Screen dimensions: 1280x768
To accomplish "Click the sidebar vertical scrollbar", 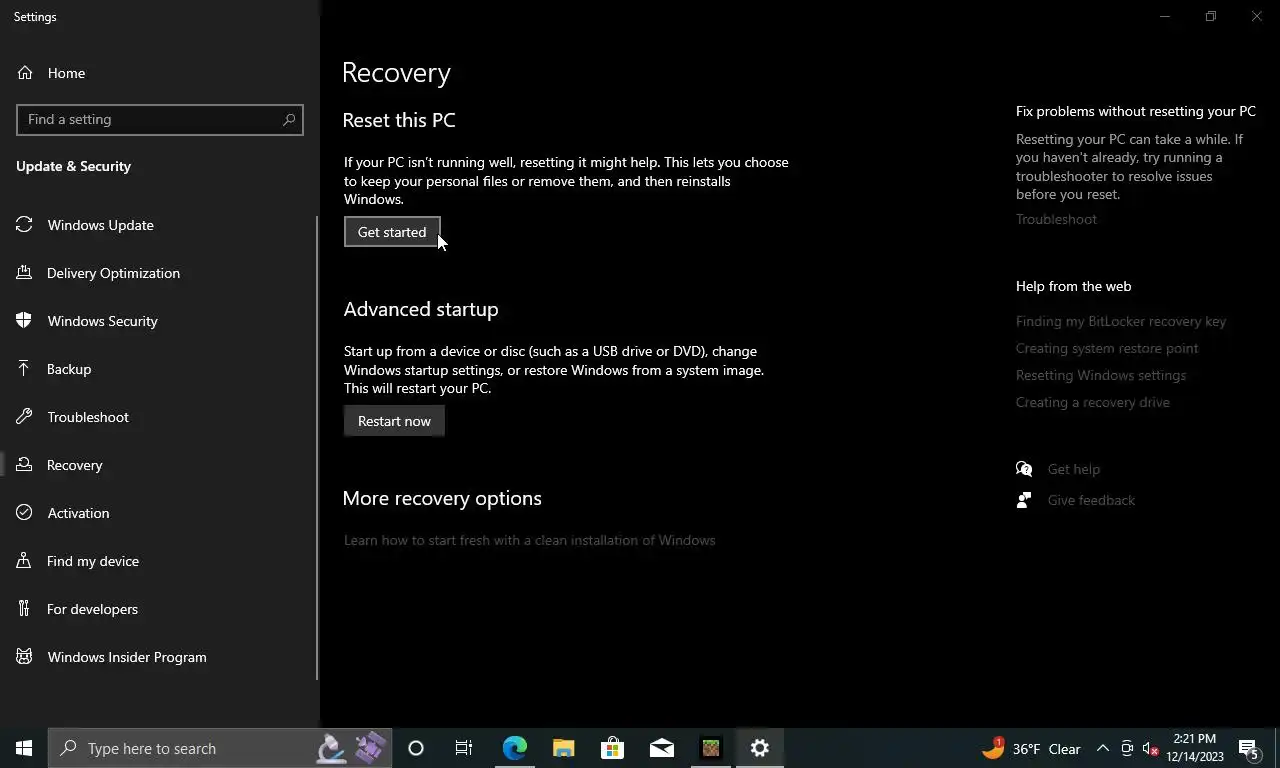I will (x=317, y=448).
